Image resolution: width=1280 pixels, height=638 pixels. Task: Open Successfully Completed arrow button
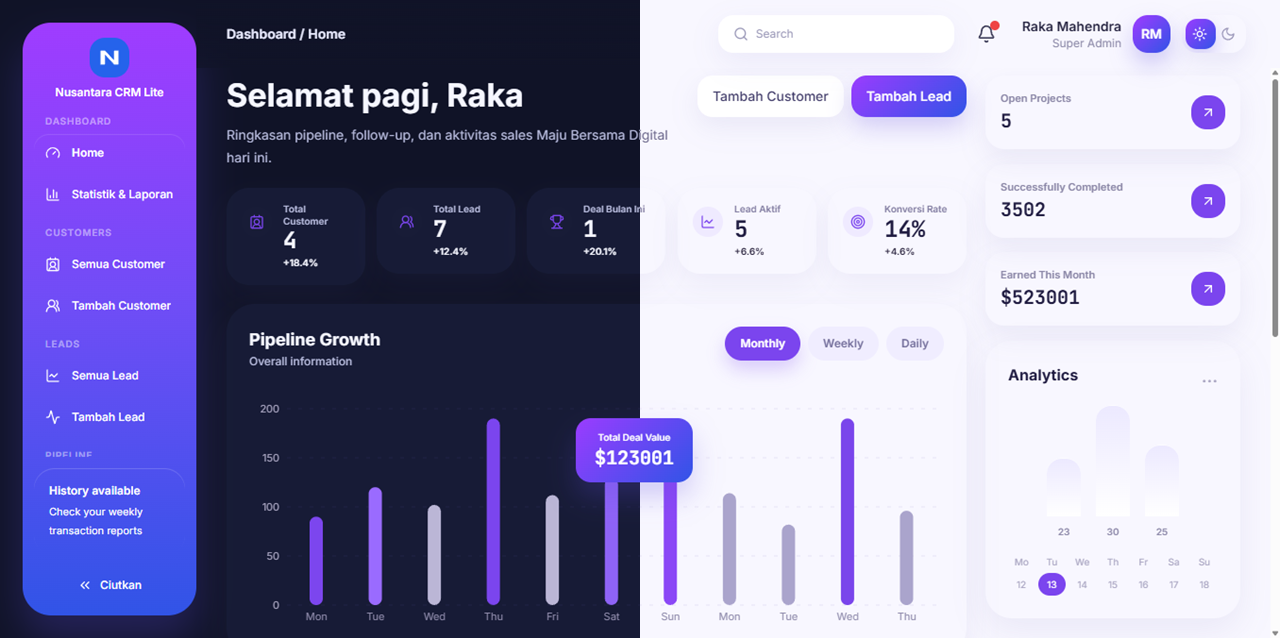1208,201
